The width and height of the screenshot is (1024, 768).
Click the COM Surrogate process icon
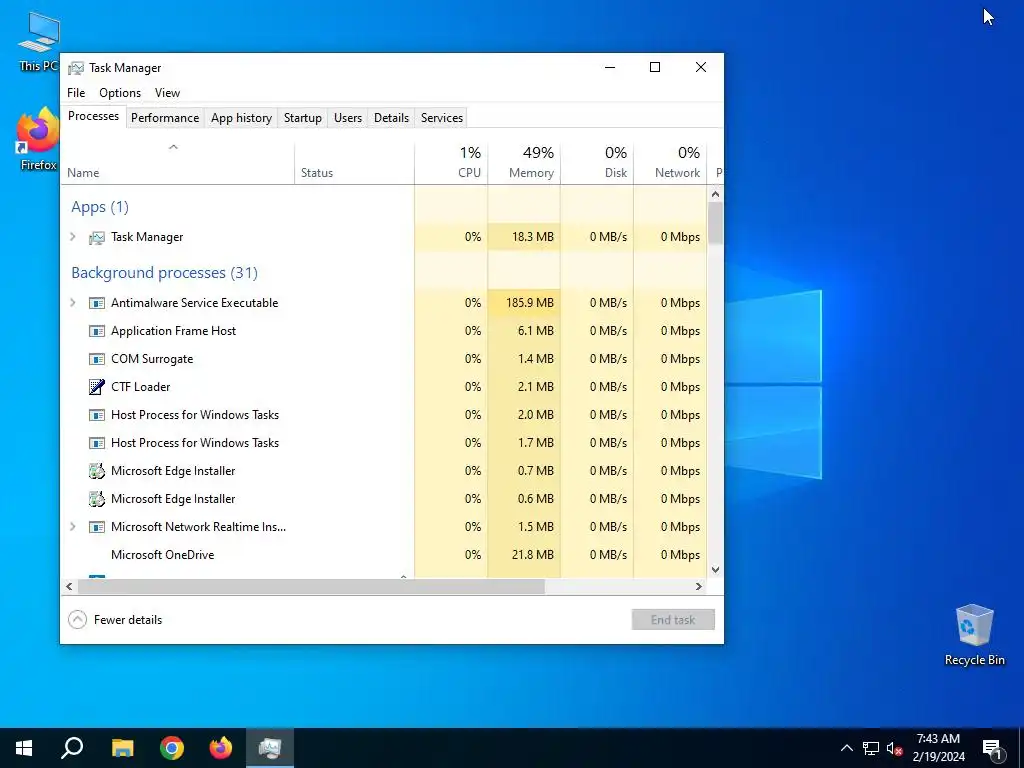click(97, 359)
